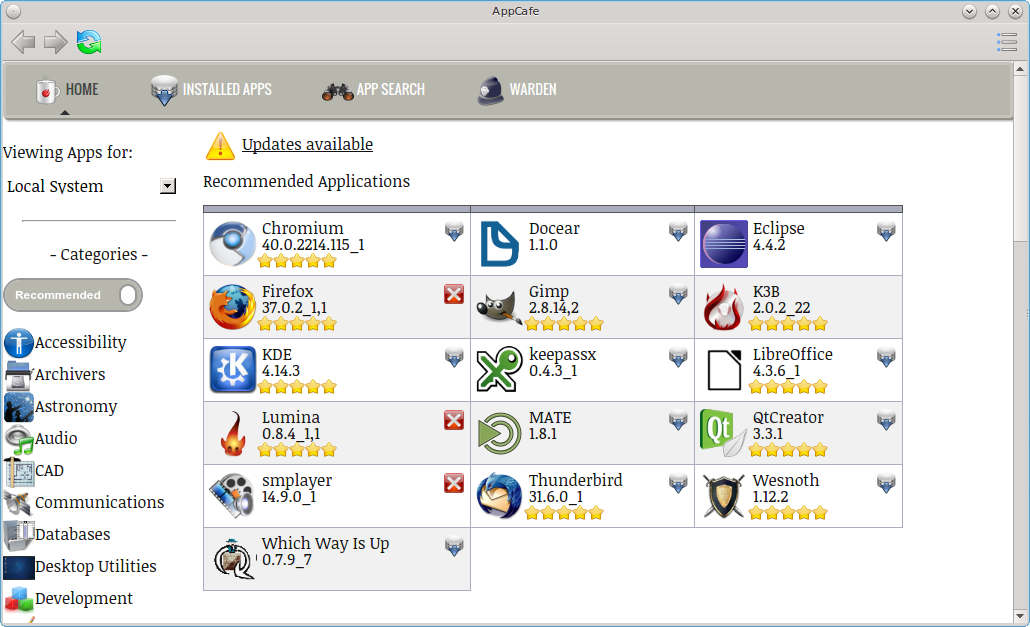Image resolution: width=1030 pixels, height=627 pixels.
Task: Open the Development category
Action: tap(83, 599)
